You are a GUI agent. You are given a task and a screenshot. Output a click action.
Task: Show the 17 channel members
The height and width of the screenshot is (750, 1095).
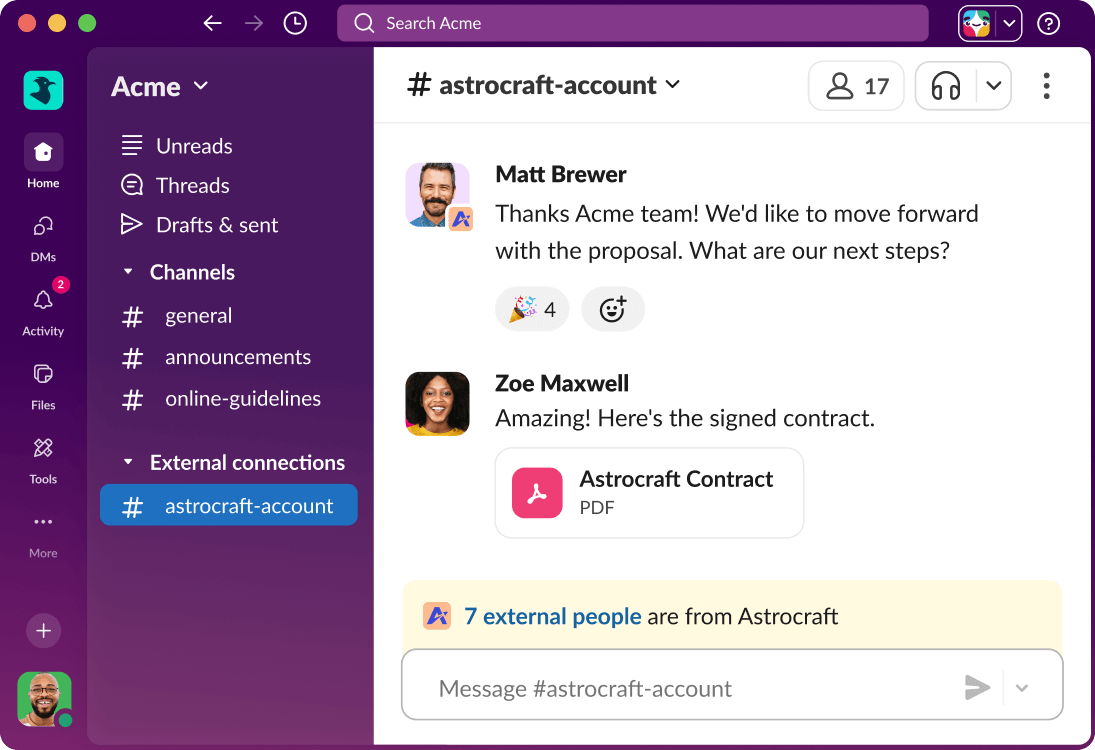point(855,86)
